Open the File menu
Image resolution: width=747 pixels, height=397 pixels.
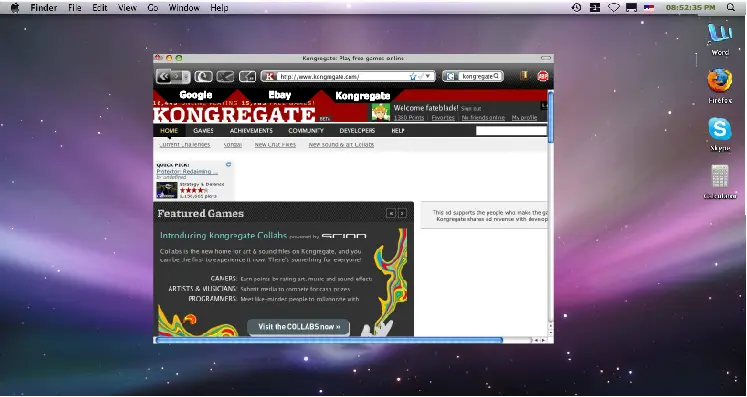(x=75, y=8)
